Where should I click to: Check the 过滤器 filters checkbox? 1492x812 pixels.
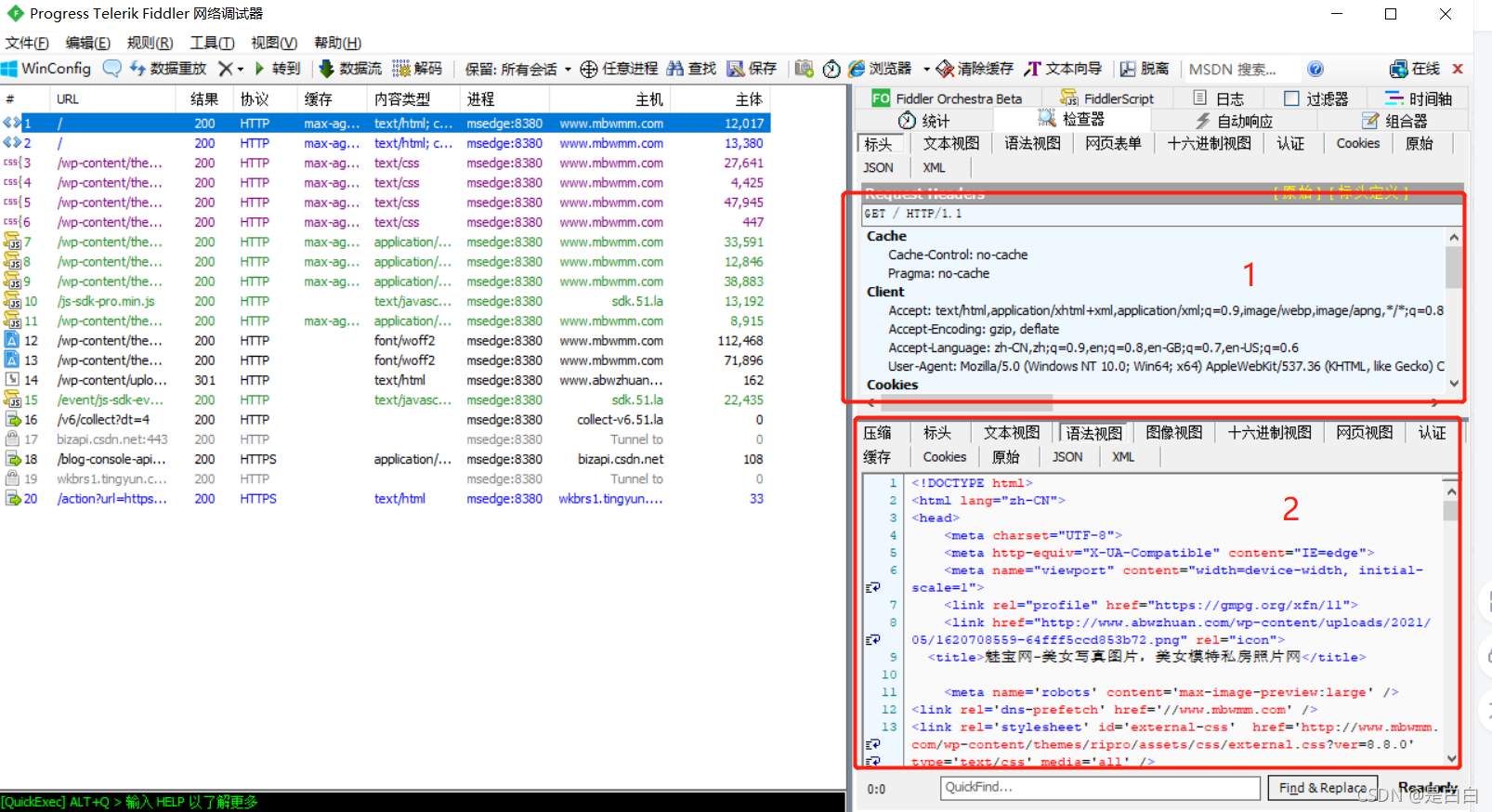coord(1291,98)
